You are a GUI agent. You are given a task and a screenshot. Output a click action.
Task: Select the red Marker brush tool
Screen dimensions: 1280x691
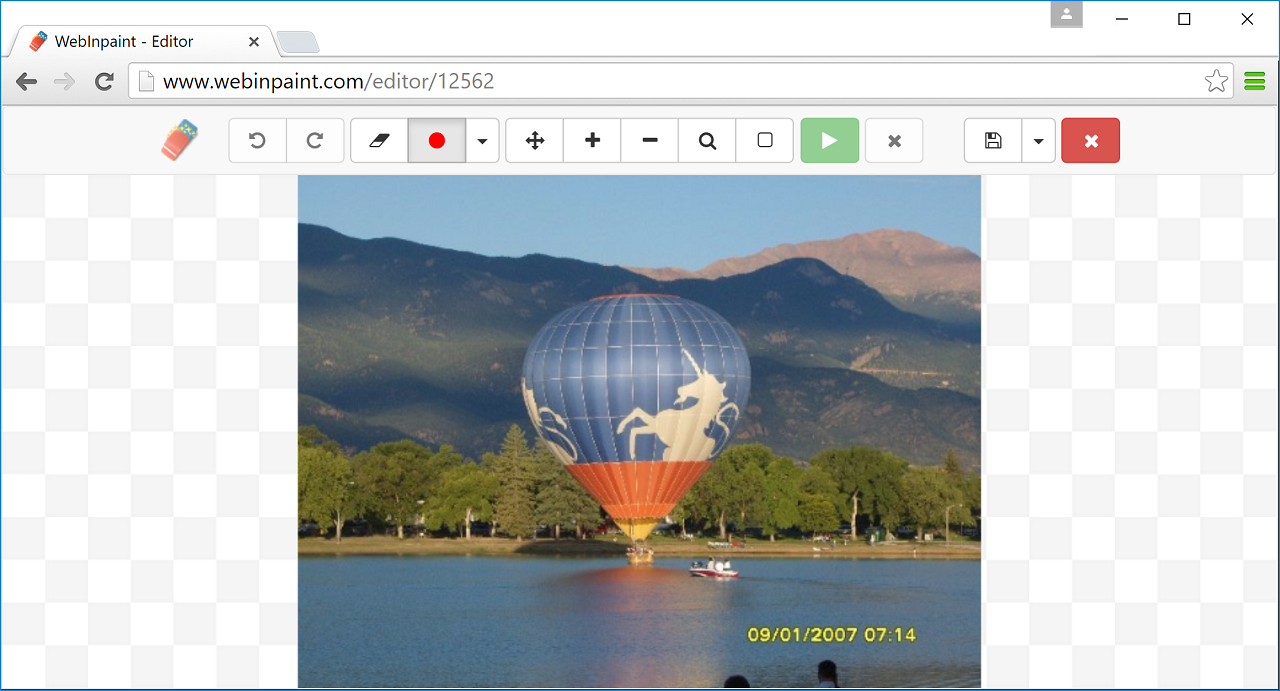436,140
